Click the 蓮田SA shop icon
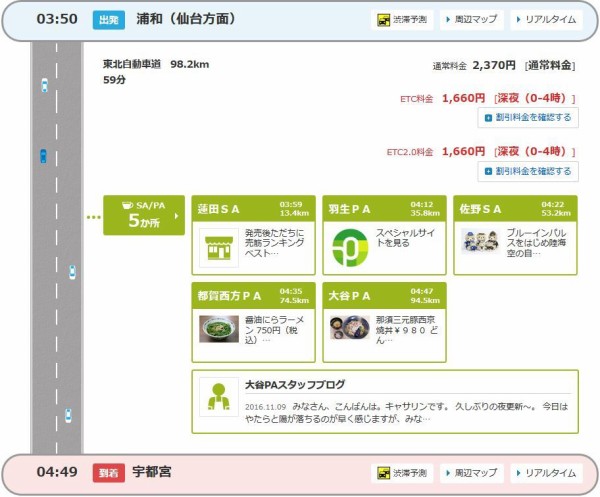This screenshot has height=497, width=600. coord(219,248)
